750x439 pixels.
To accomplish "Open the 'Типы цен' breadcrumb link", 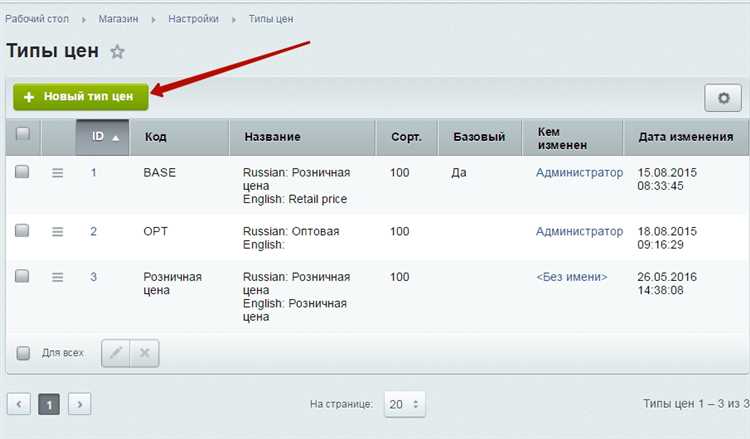I will (x=271, y=19).
